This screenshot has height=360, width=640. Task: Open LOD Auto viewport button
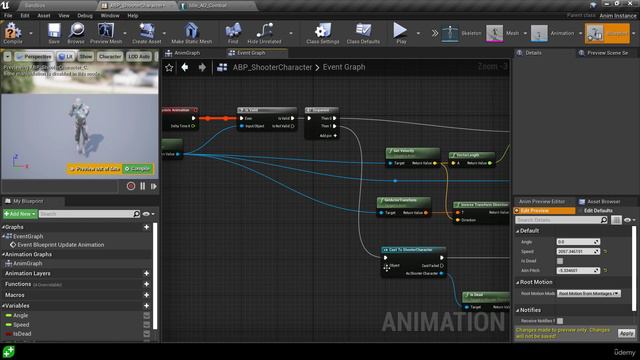pyautogui.click(x=138, y=57)
